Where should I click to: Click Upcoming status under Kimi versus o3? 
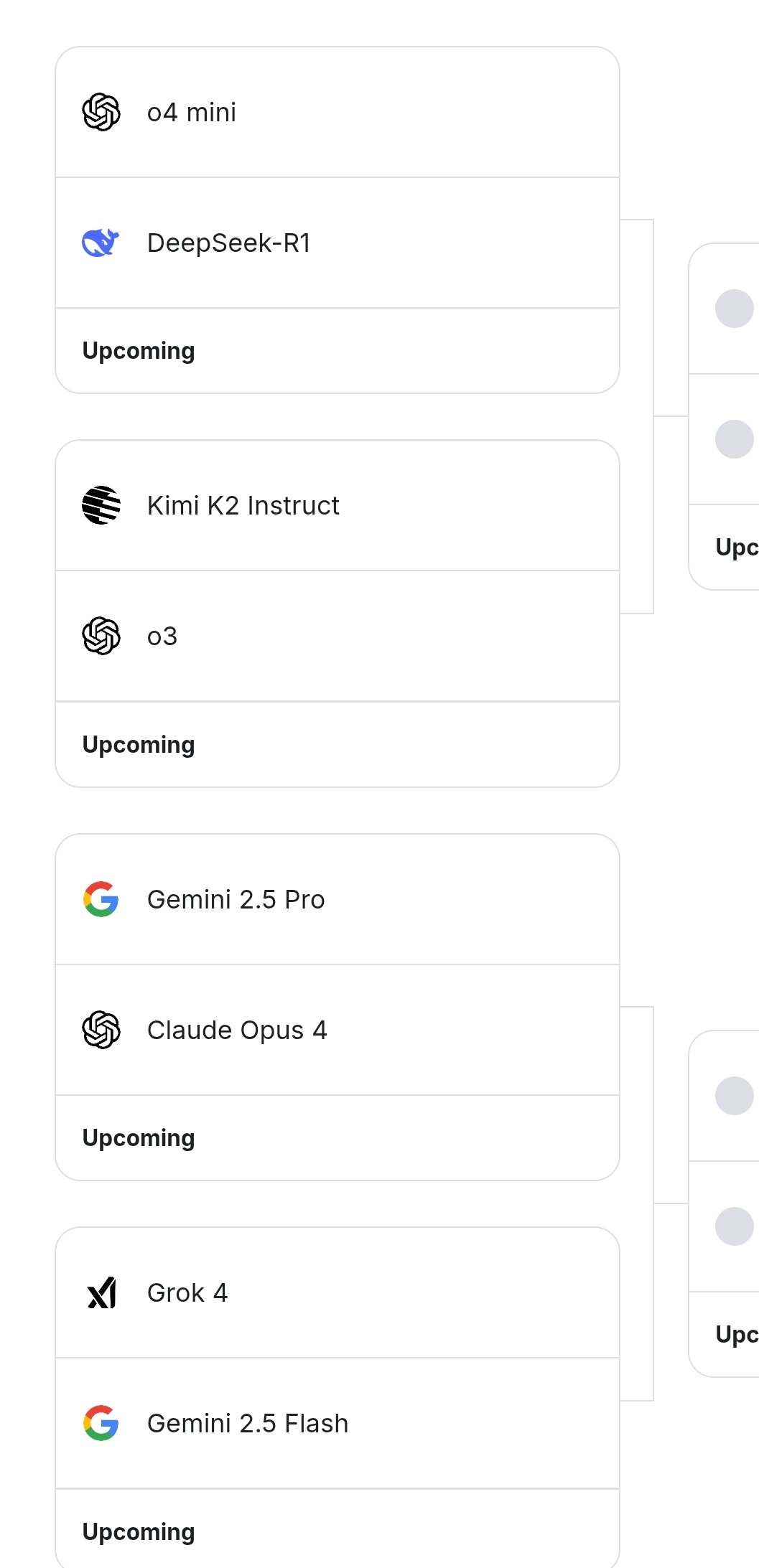(139, 745)
